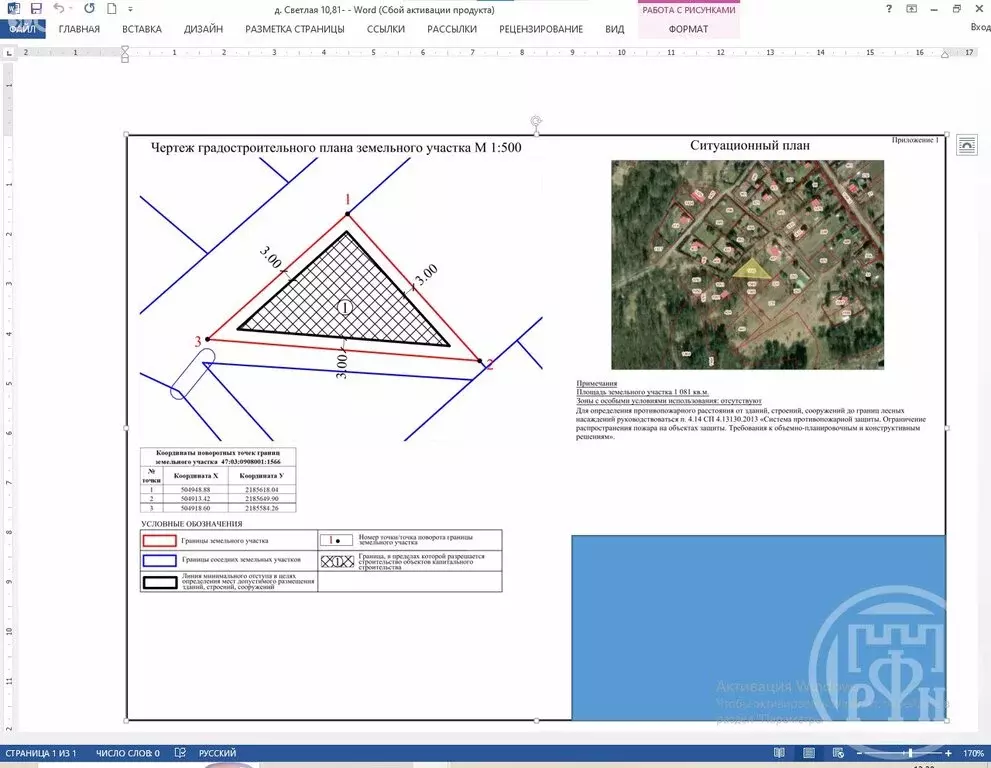Open the Undo history dropdown arrow
991x768 pixels.
click(72, 9)
